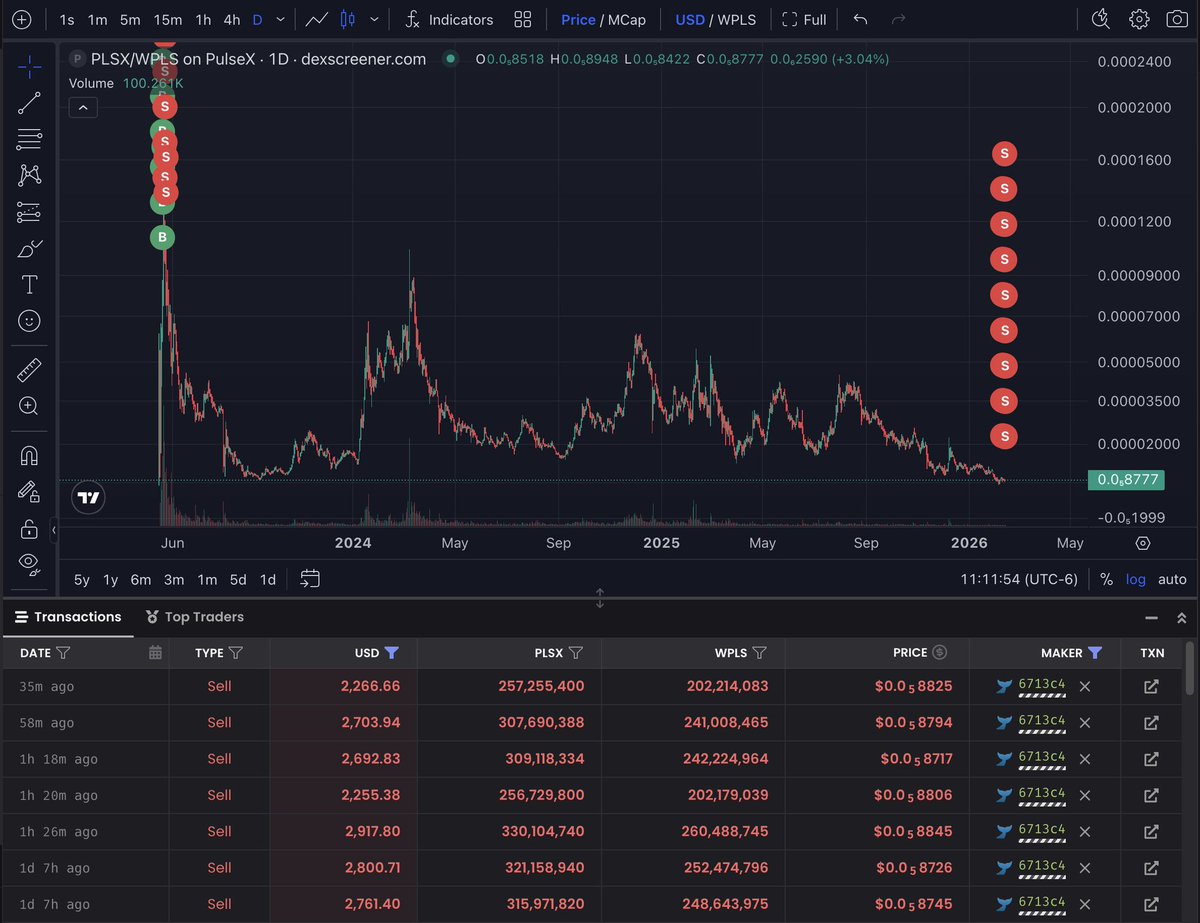Activate the zoom in tool
The image size is (1200, 923).
(29, 406)
